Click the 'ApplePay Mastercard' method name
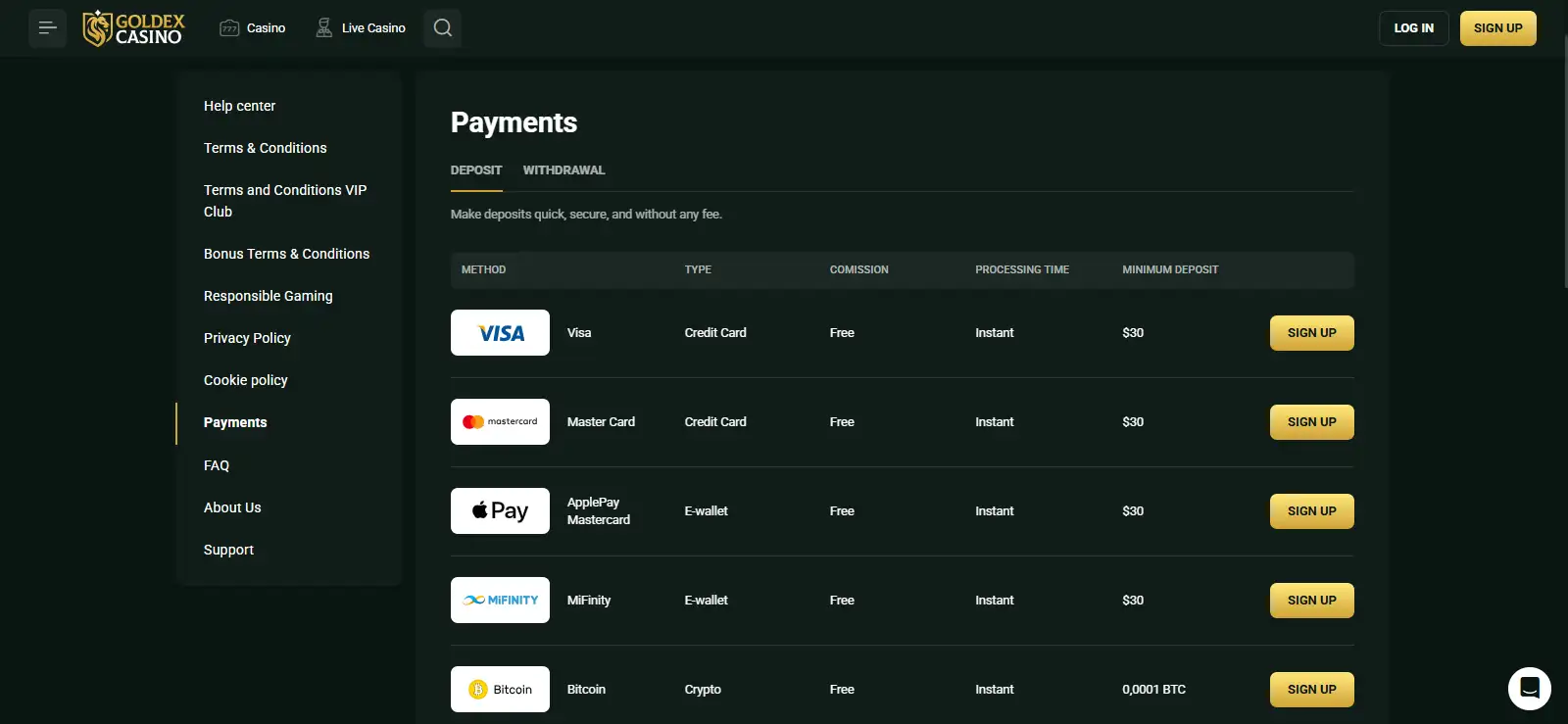This screenshot has height=724, width=1568. click(599, 511)
